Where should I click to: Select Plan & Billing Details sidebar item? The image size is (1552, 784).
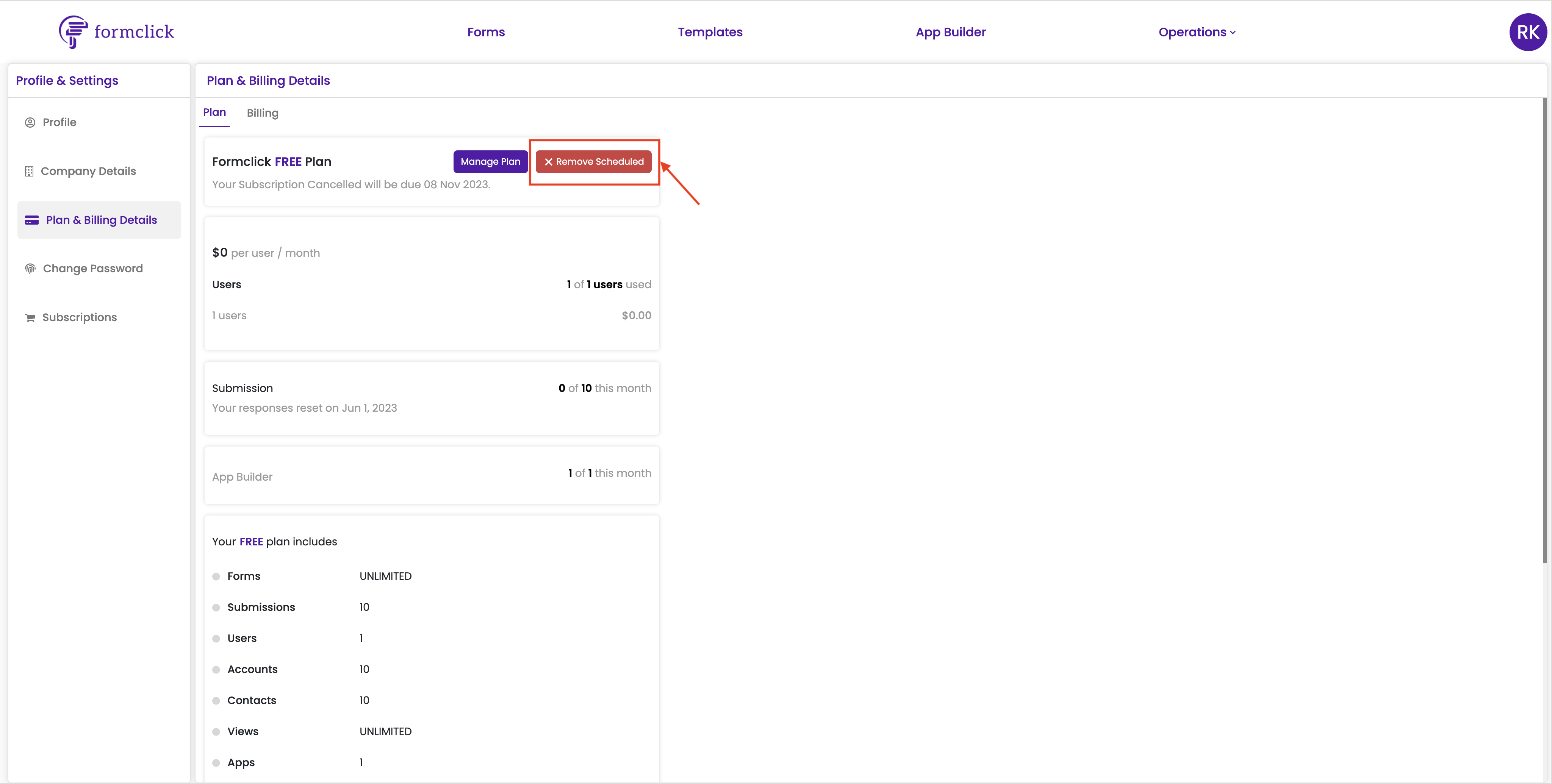click(99, 220)
